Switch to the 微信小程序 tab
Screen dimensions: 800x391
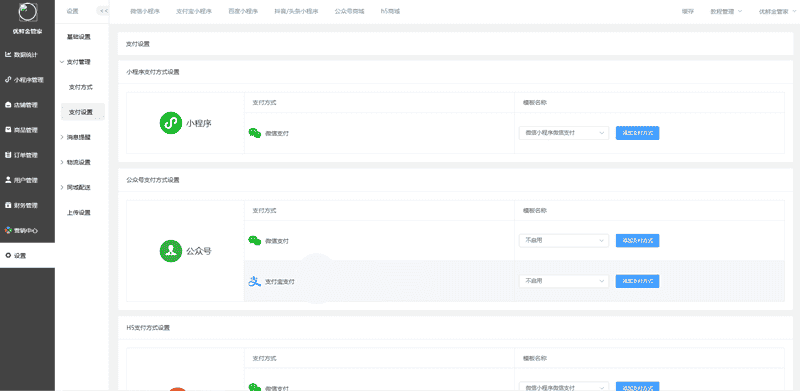click(x=145, y=11)
